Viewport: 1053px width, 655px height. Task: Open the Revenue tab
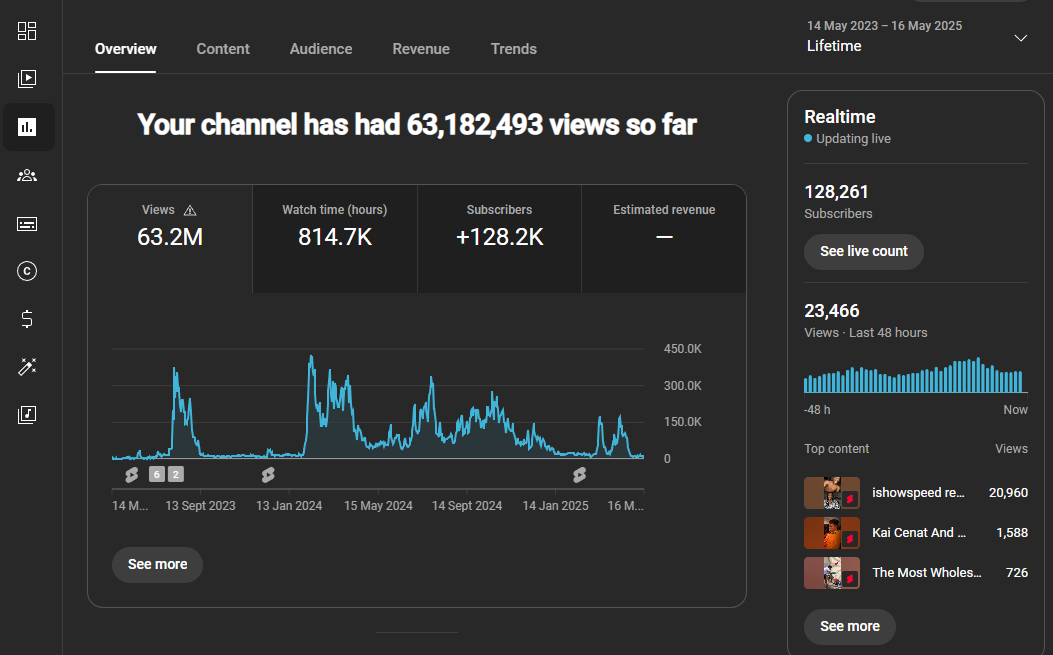pos(421,49)
